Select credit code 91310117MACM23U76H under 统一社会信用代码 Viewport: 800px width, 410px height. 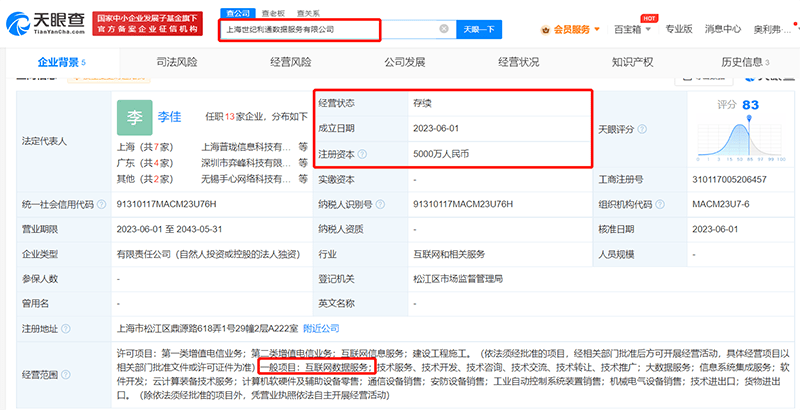tap(166, 204)
